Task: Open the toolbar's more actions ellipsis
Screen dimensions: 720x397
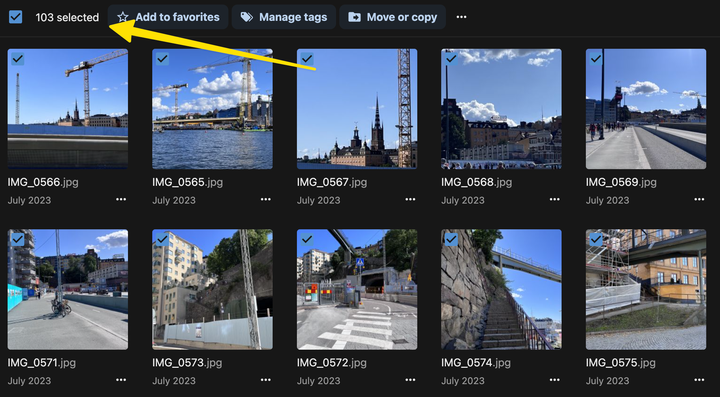Action: point(461,17)
